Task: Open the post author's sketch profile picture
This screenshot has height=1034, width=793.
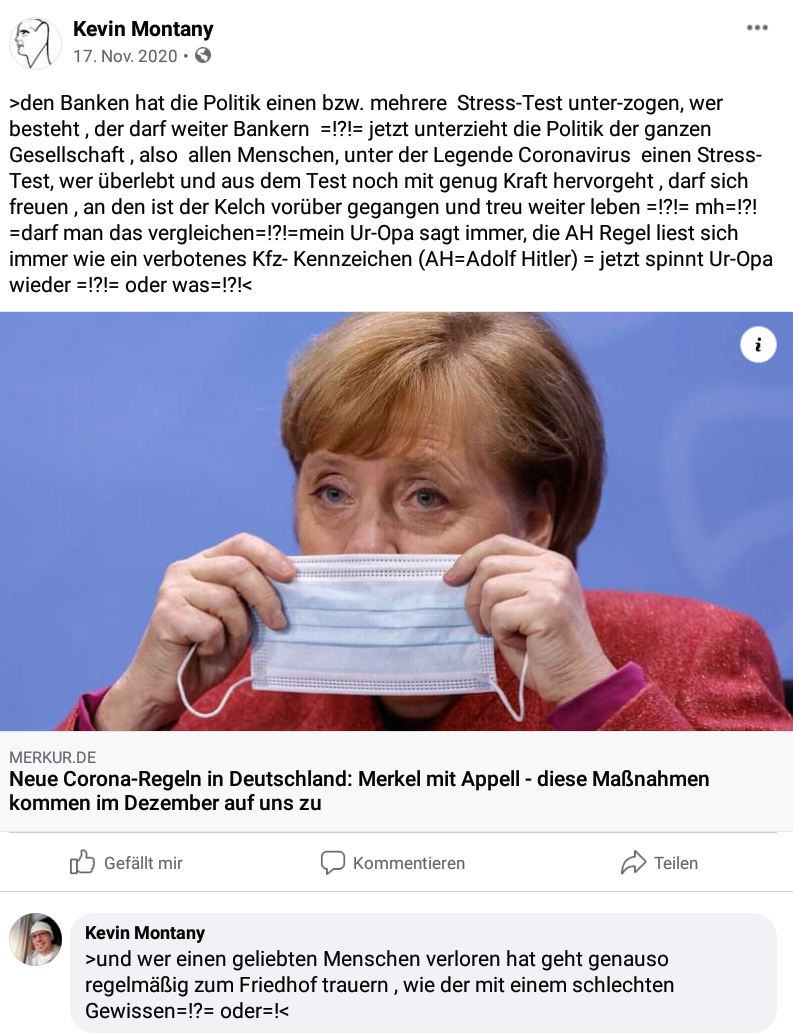Action: [35, 43]
